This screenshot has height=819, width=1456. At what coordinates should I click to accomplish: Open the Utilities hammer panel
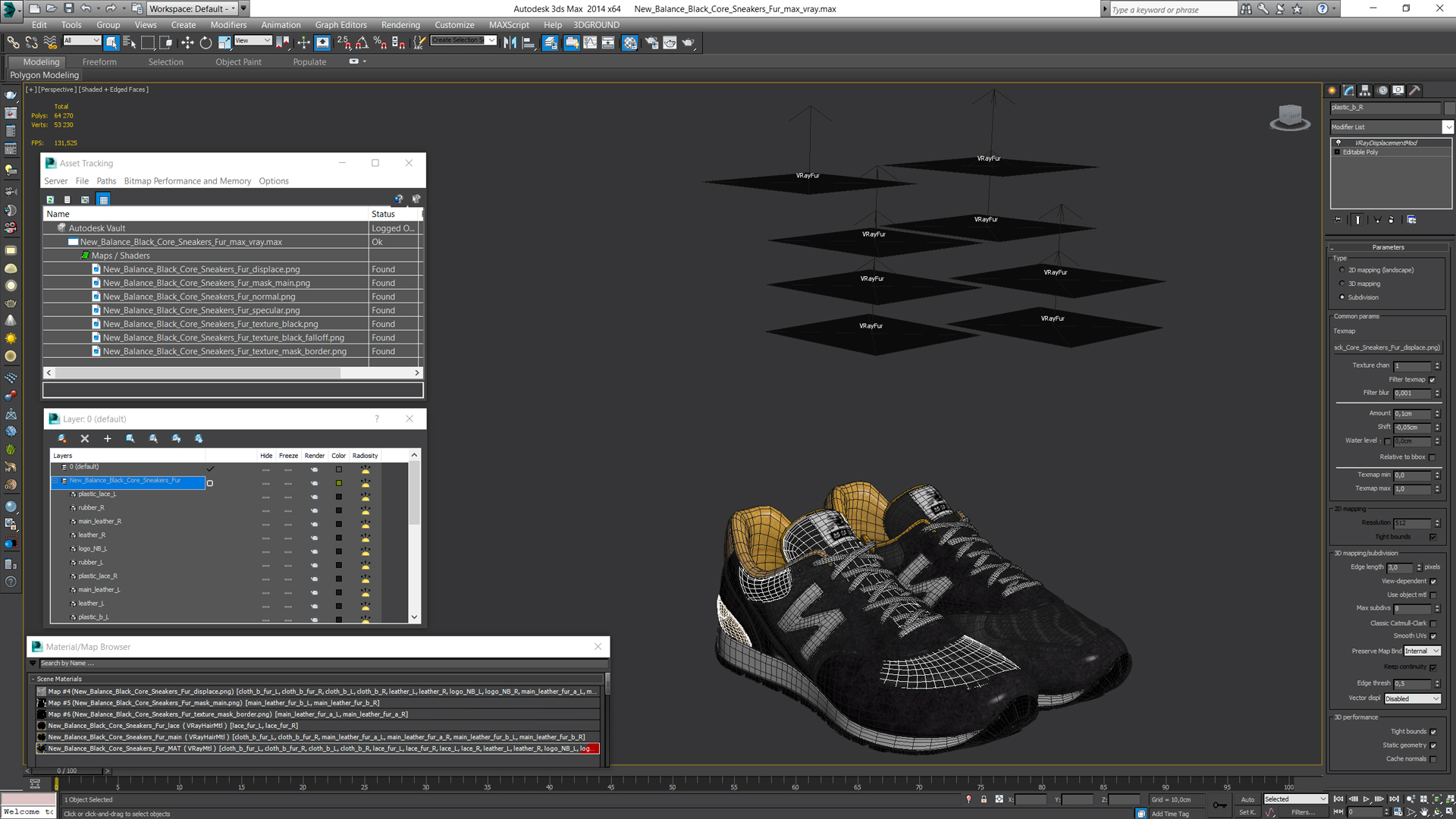click(x=1415, y=90)
